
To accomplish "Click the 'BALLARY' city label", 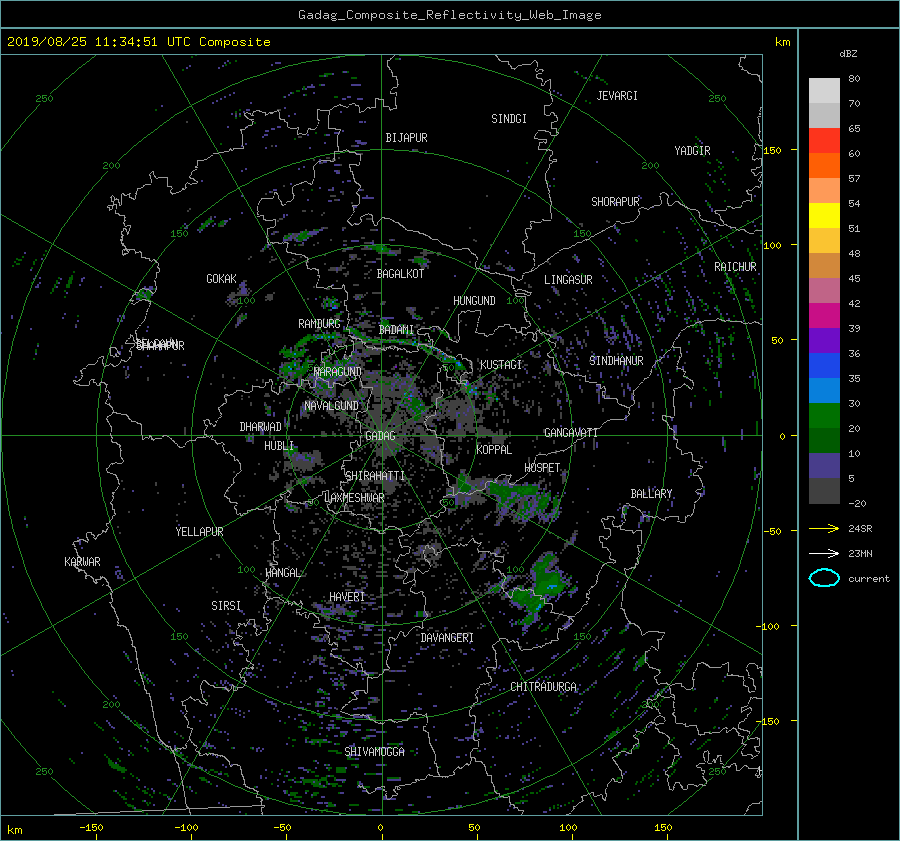I will [651, 494].
